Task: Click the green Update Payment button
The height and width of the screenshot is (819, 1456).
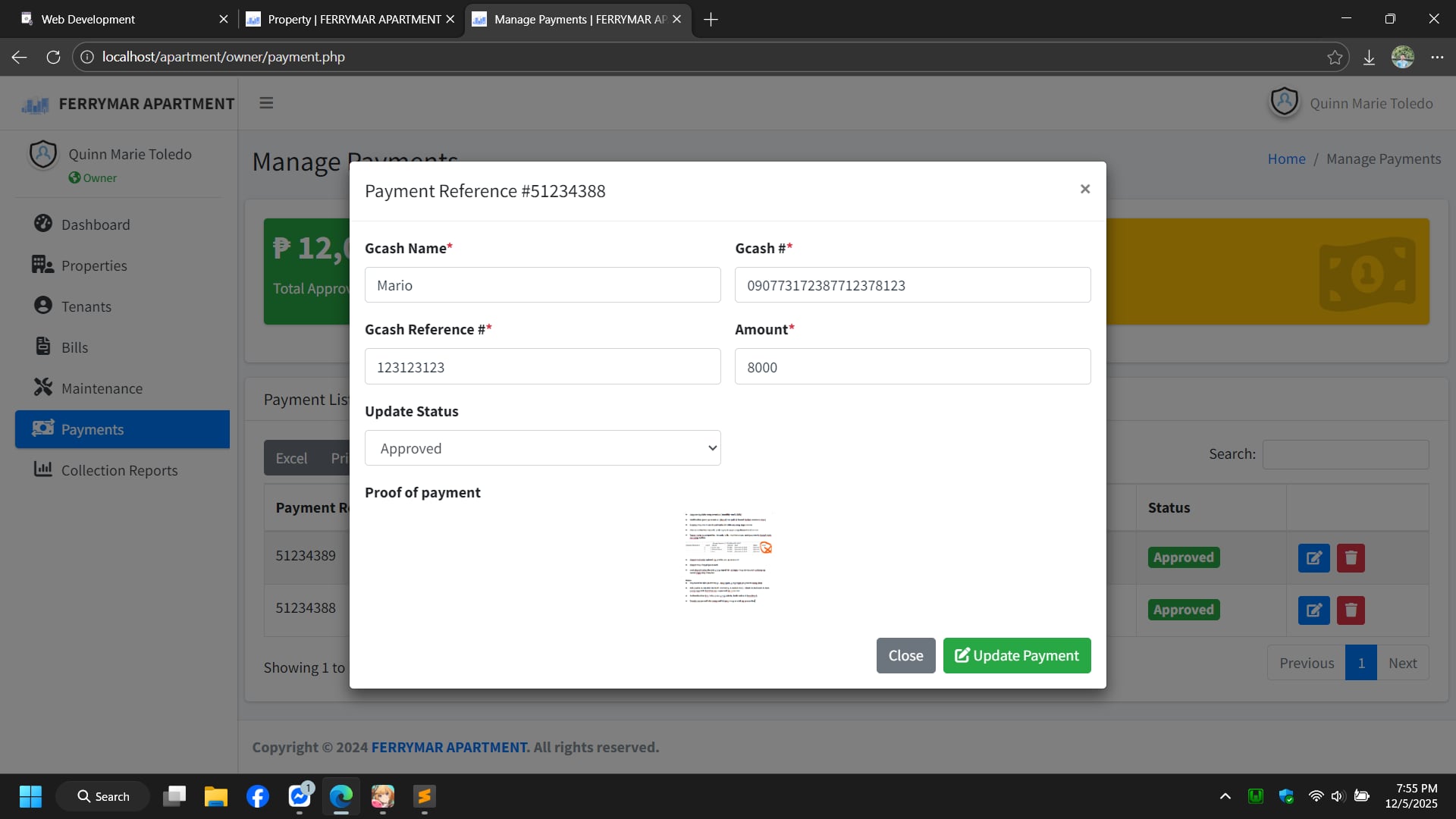Action: click(x=1016, y=655)
